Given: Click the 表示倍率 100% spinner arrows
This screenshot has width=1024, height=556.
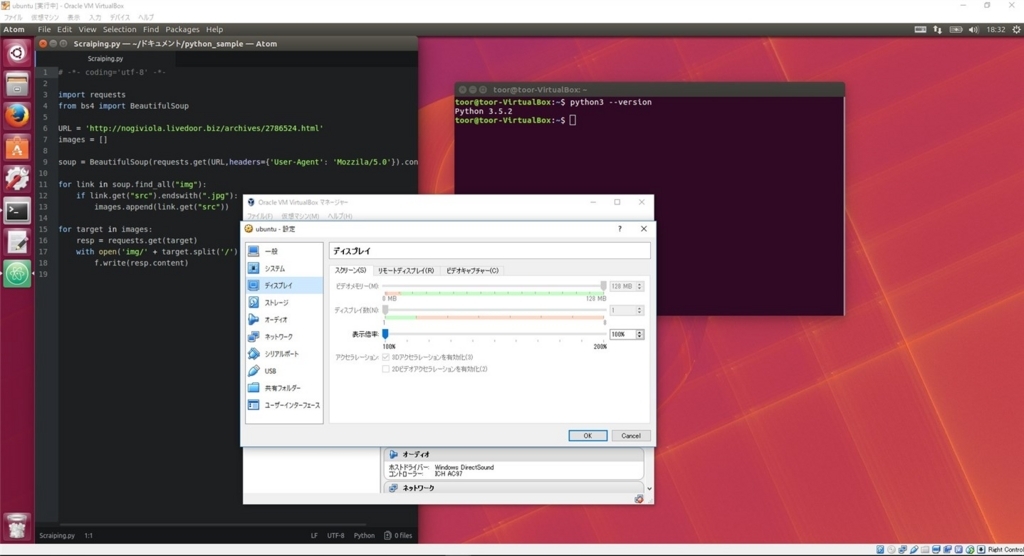Looking at the screenshot, I should 639,334.
